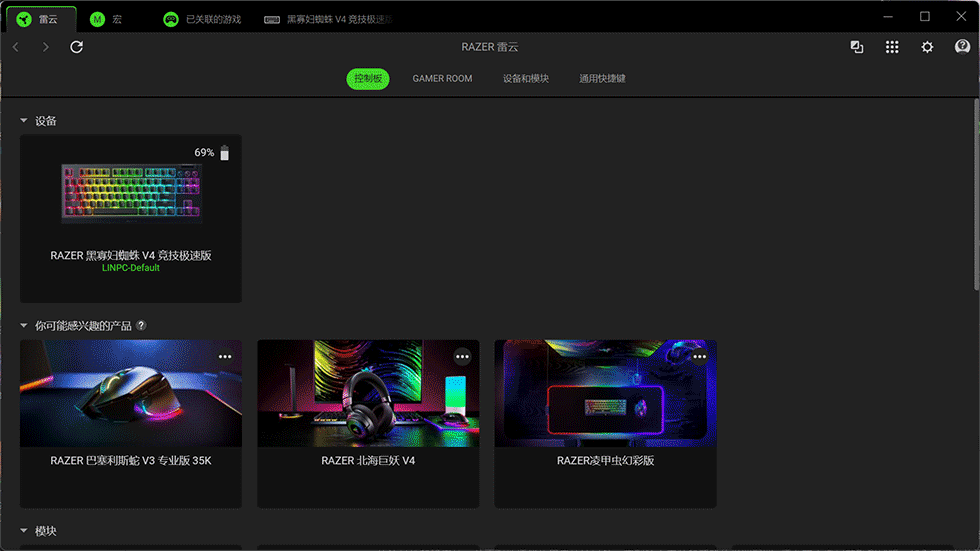Close the Razer Synapse window
Viewport: 980px width, 551px height.
[x=961, y=17]
